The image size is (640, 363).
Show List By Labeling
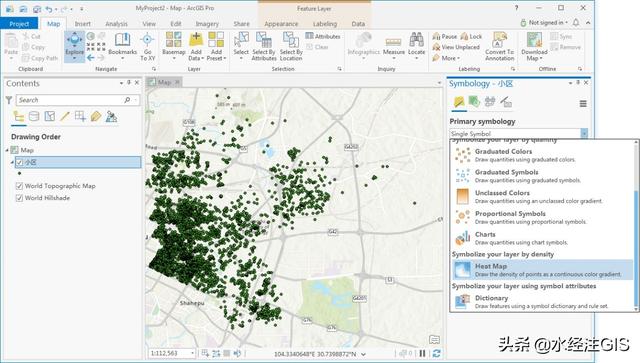[x=96, y=117]
